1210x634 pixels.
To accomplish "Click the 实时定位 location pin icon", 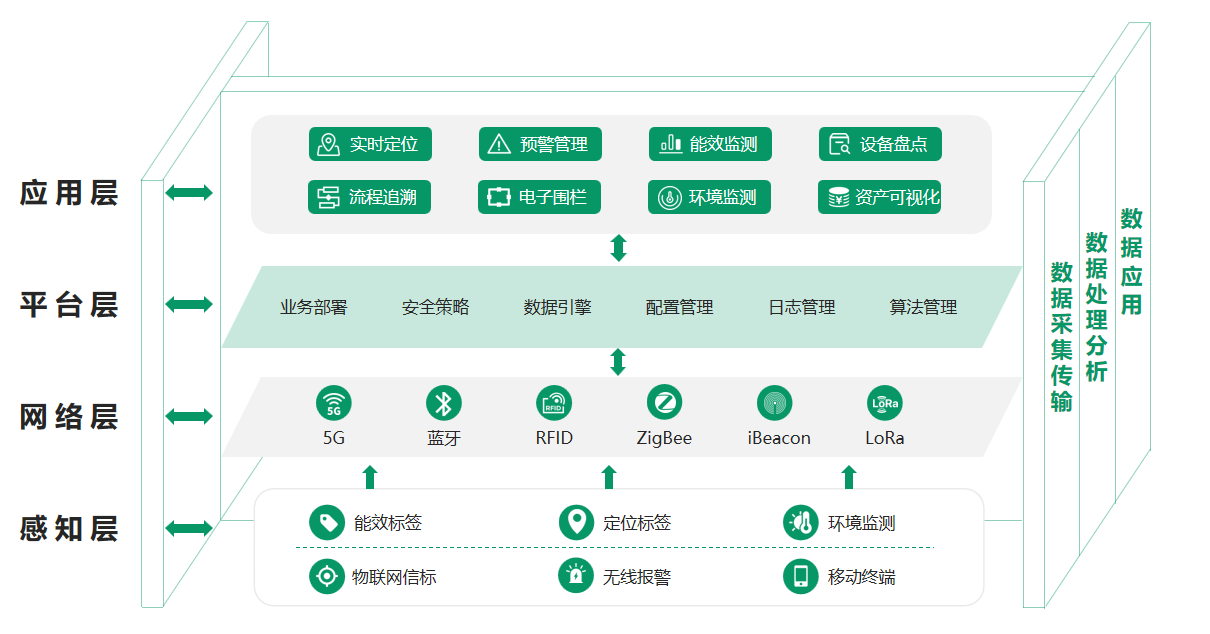I will (x=327, y=144).
